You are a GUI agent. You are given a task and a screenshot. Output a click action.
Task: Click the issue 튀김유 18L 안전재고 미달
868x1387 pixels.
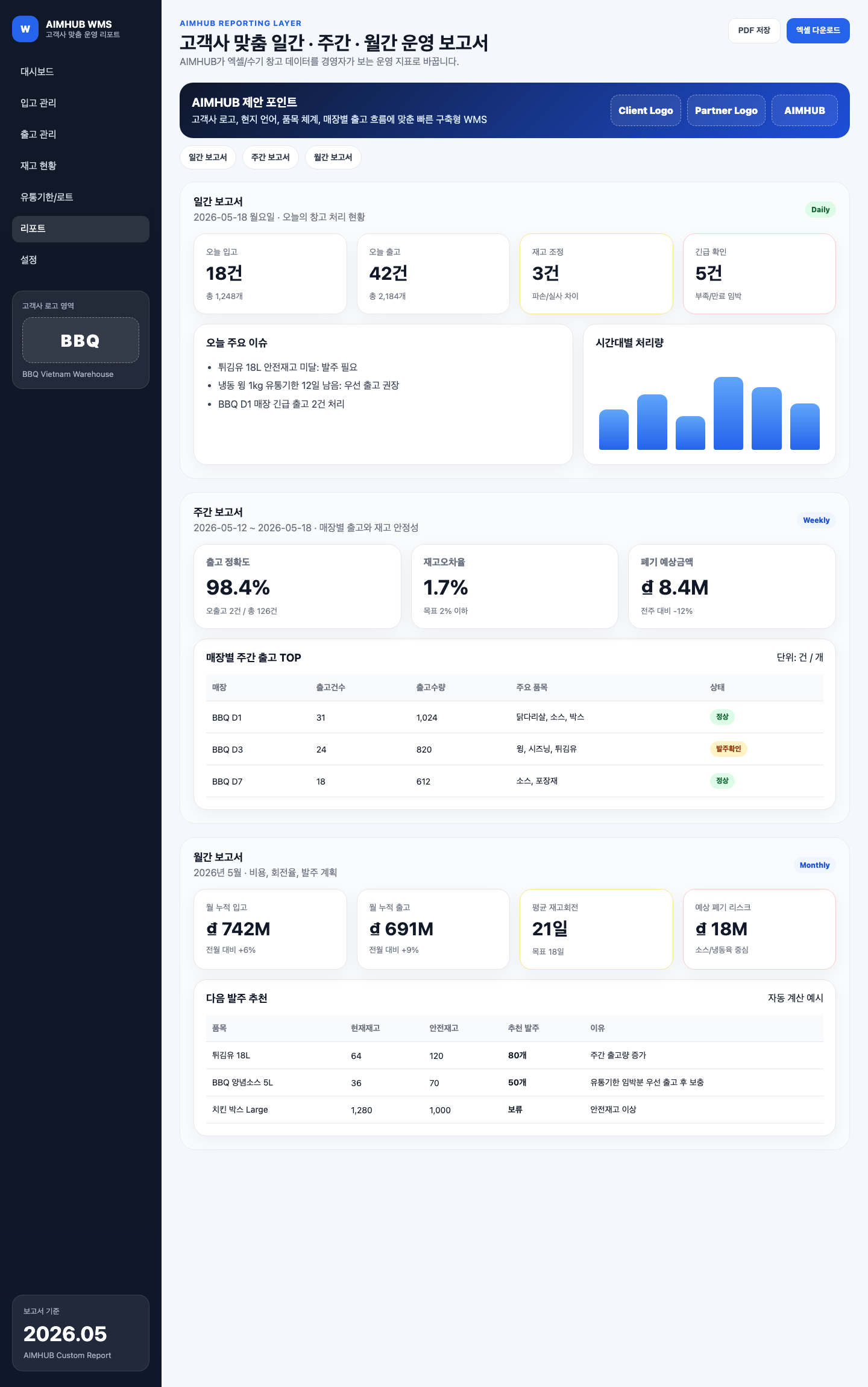288,367
